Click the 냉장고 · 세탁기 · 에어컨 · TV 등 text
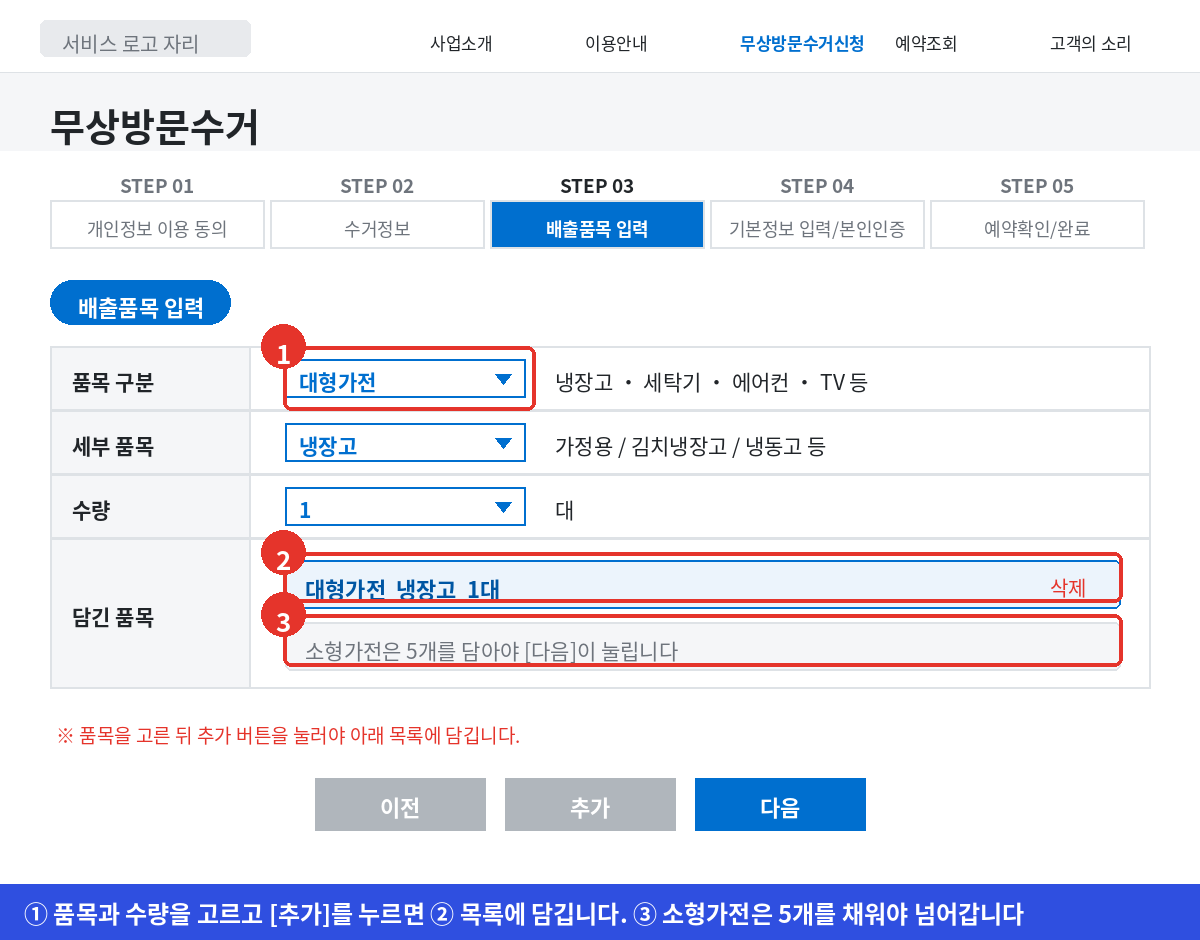 click(x=712, y=382)
